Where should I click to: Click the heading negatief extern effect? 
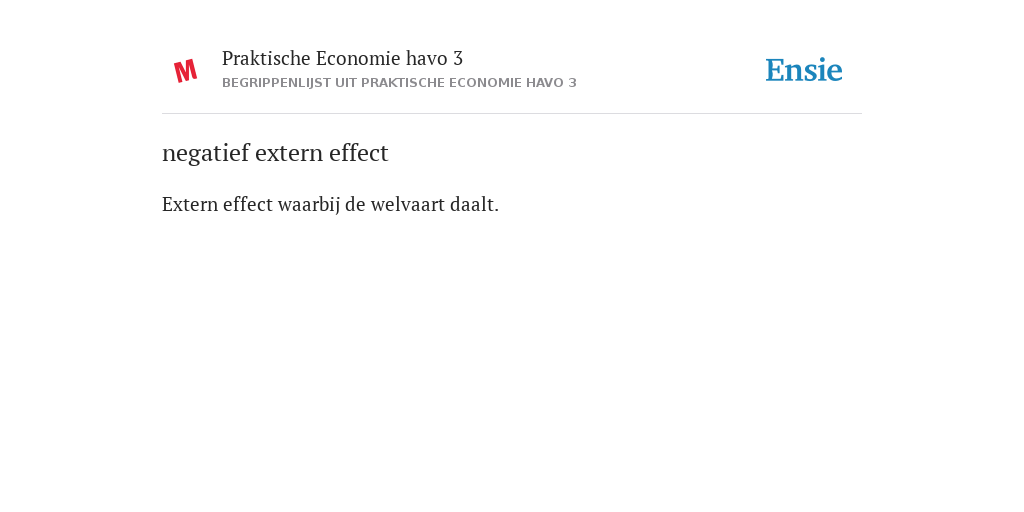click(275, 153)
